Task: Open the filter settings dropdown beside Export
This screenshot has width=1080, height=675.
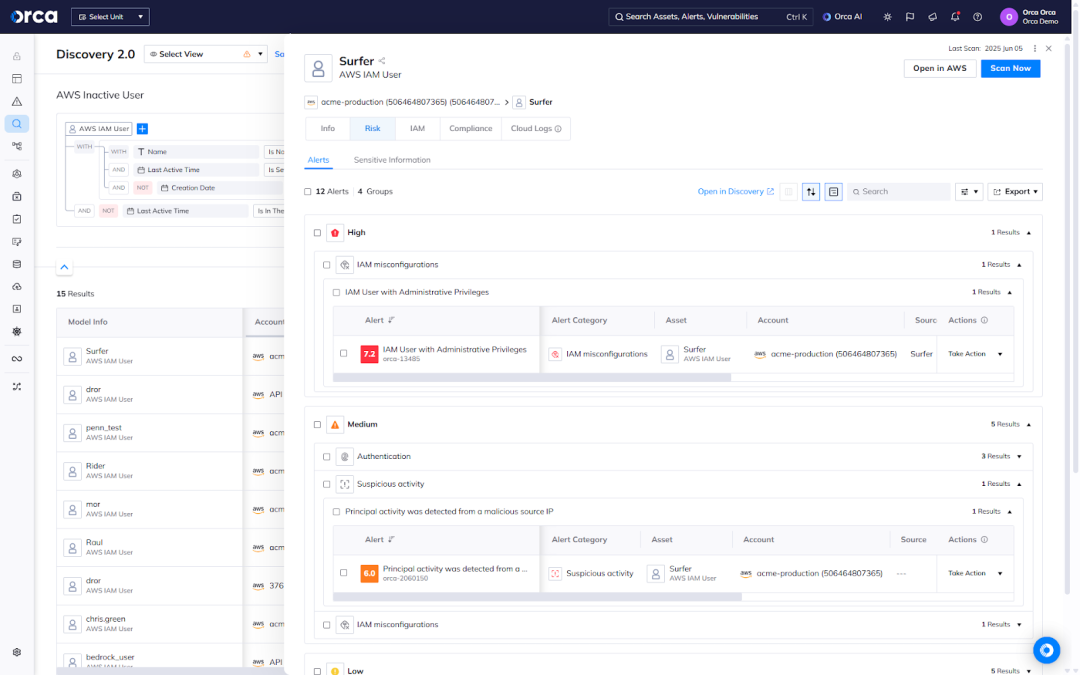Action: [968, 191]
